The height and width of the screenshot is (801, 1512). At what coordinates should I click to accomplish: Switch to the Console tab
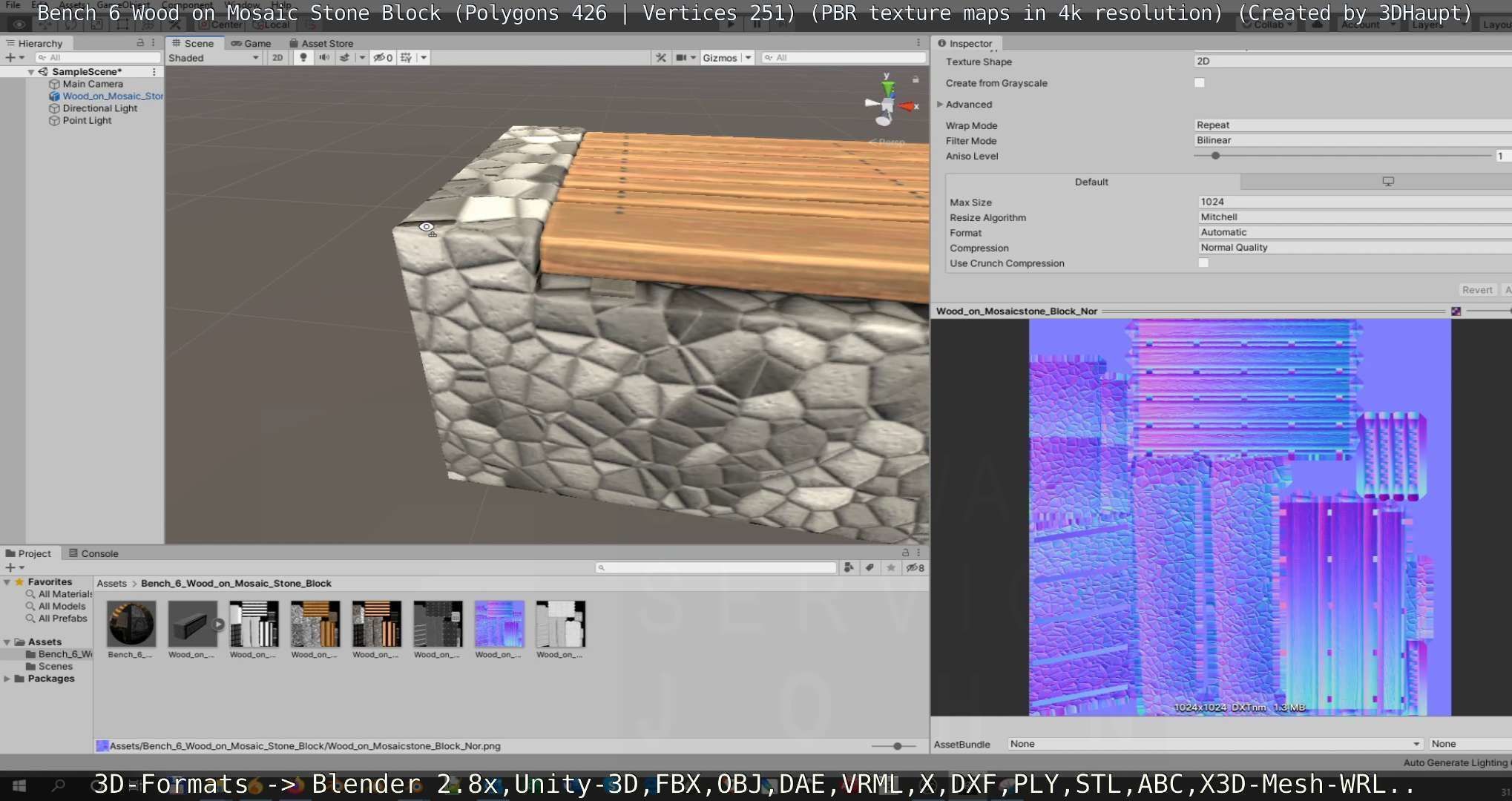coord(93,553)
